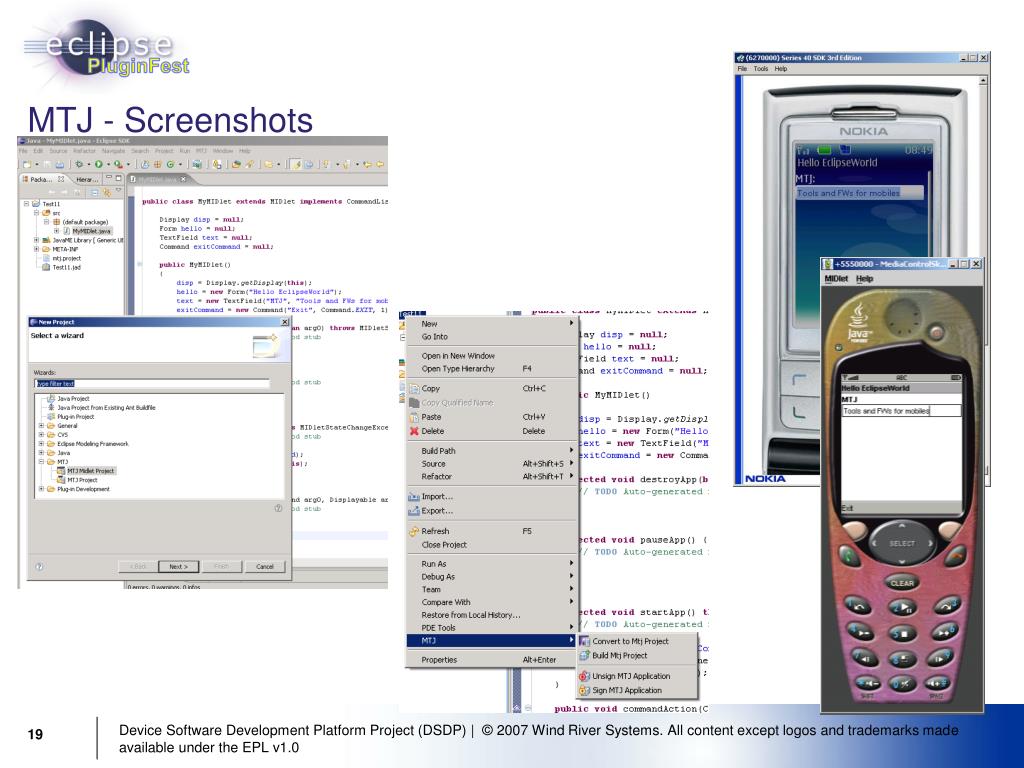Viewport: 1024px width, 768px height.
Task: Open the Tools menu in Series 40 SDK window
Action: click(761, 69)
